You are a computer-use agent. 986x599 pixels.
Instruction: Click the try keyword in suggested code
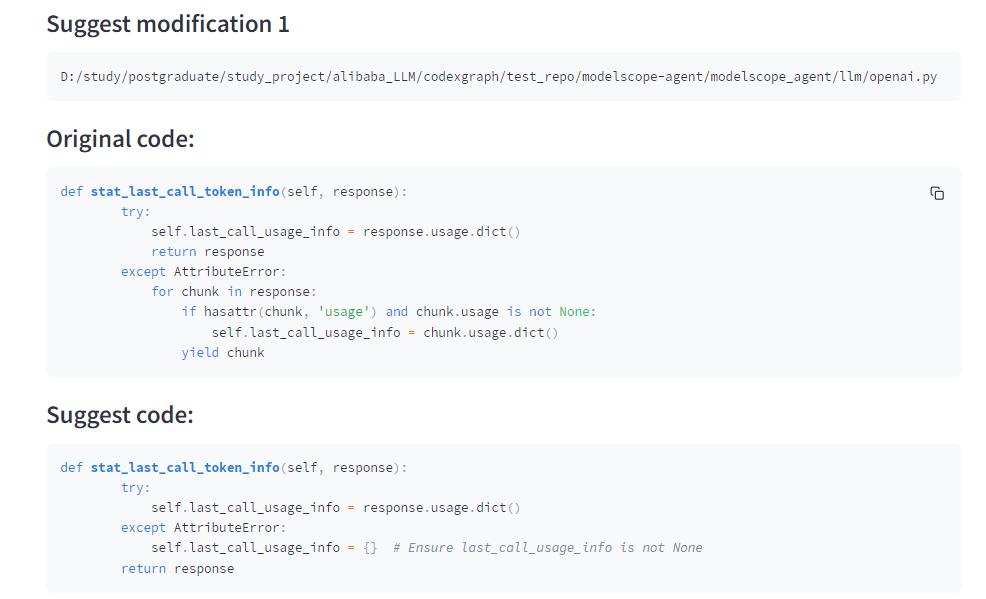point(135,487)
